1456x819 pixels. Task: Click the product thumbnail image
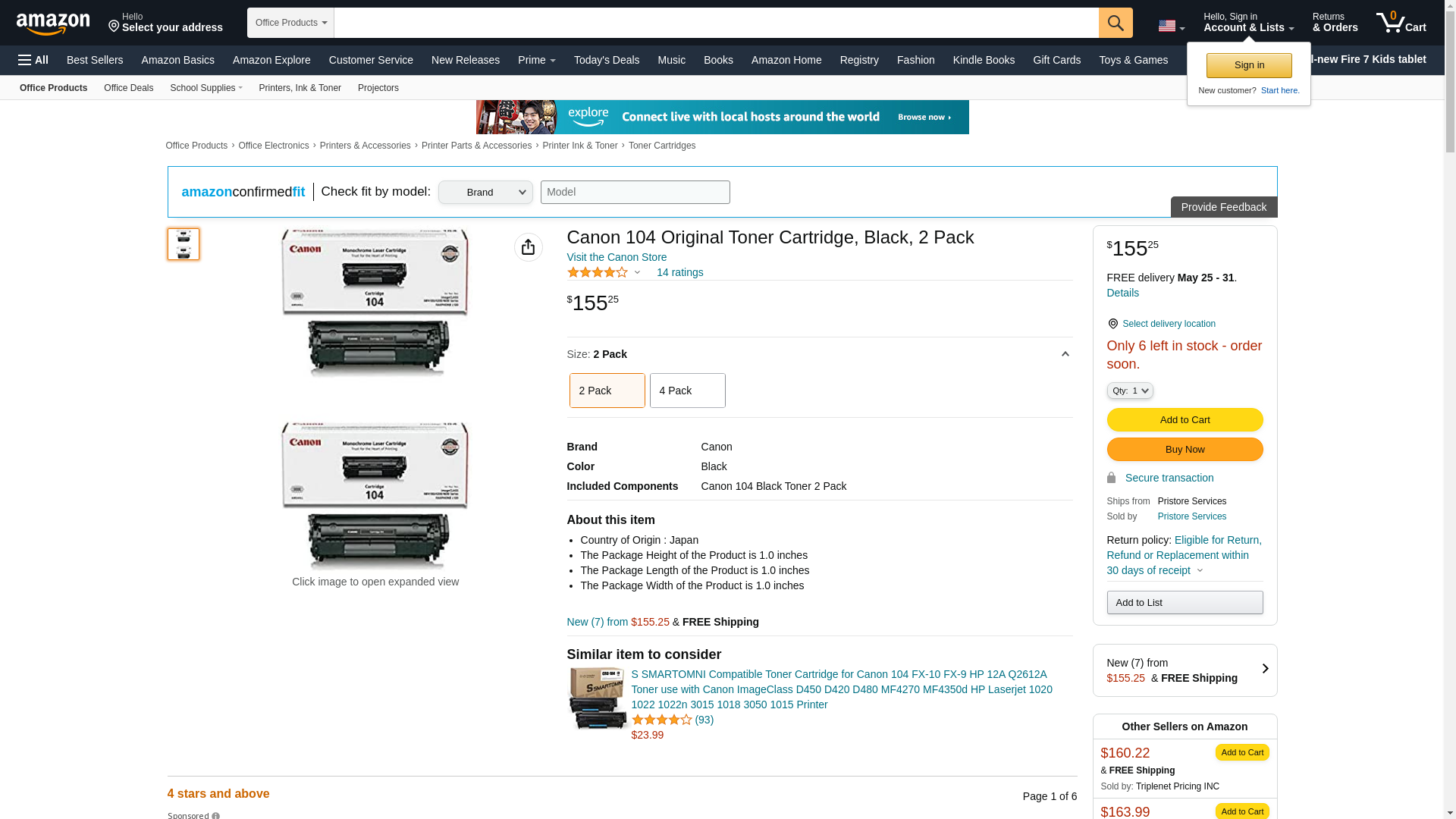[x=183, y=244]
